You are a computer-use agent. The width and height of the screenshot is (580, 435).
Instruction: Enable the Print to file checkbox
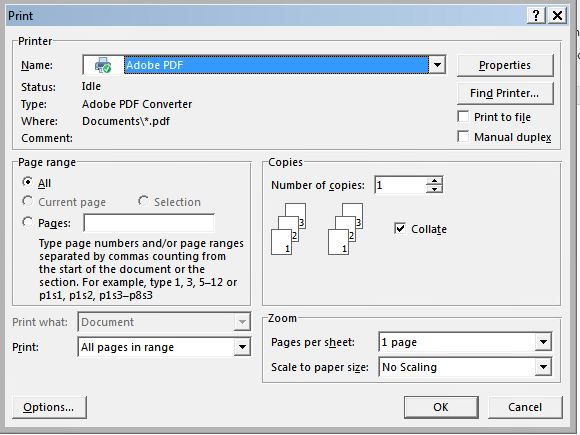(463, 117)
